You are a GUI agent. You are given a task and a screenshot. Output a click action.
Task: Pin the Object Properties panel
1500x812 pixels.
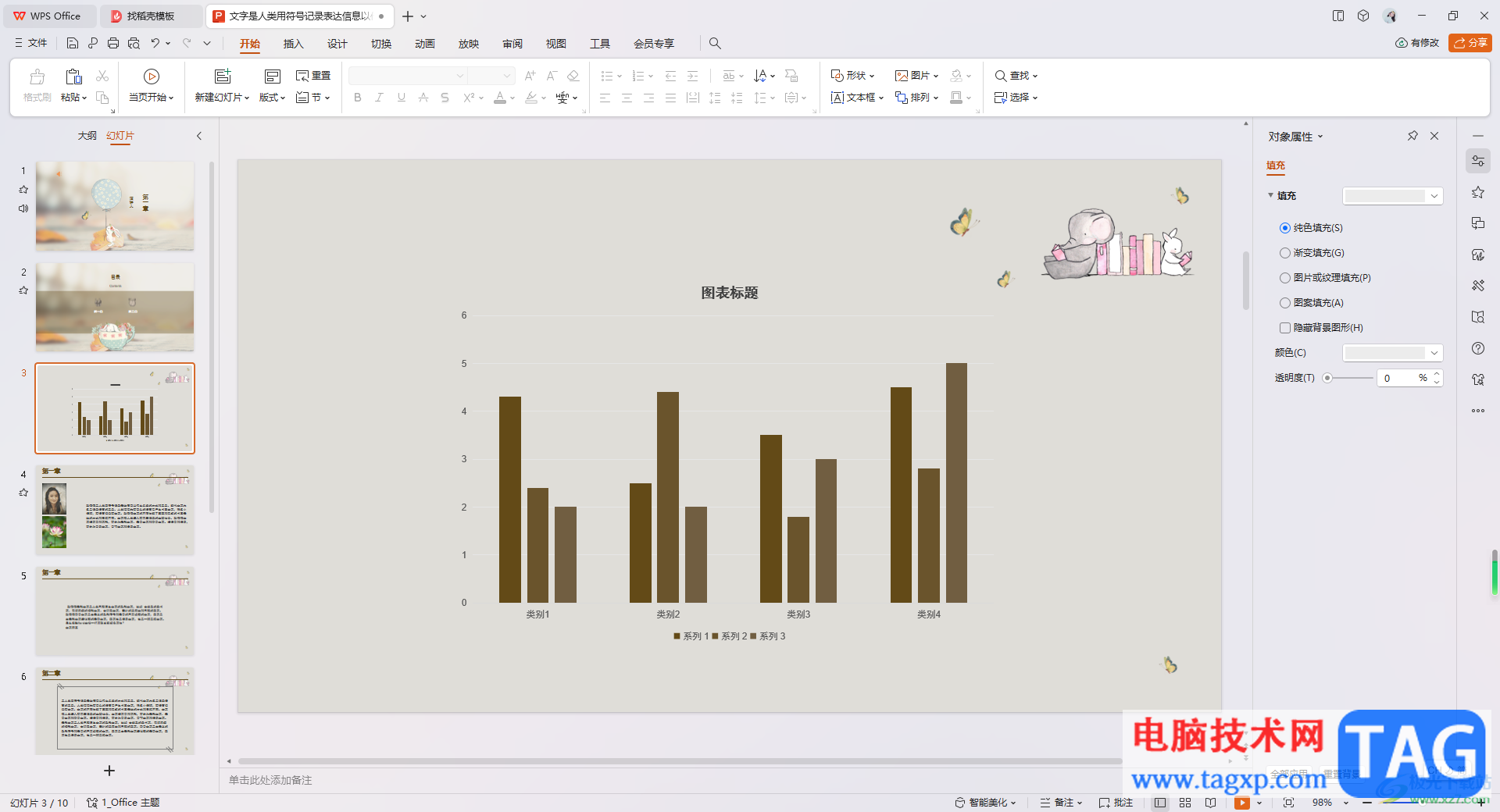pyautogui.click(x=1412, y=136)
